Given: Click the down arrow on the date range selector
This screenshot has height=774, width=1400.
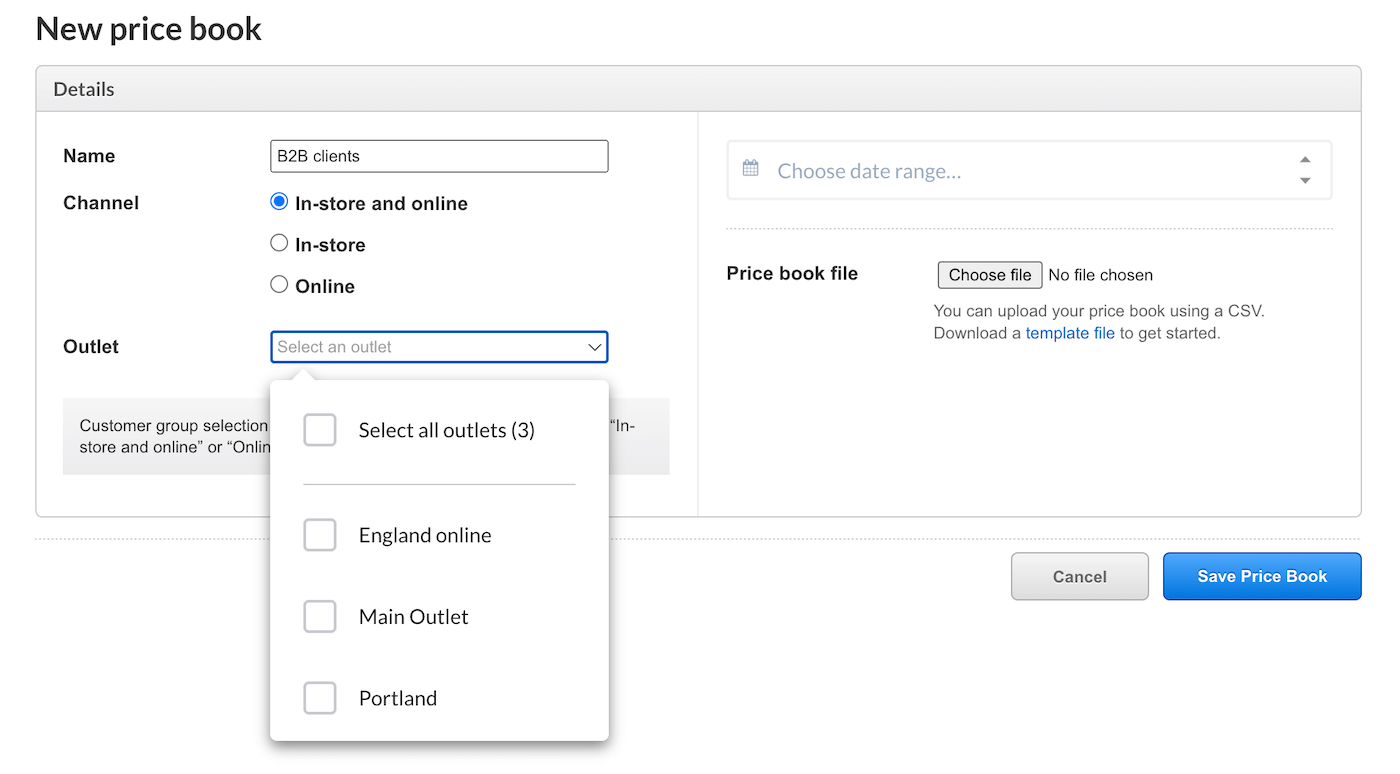Looking at the screenshot, I should tap(1305, 180).
